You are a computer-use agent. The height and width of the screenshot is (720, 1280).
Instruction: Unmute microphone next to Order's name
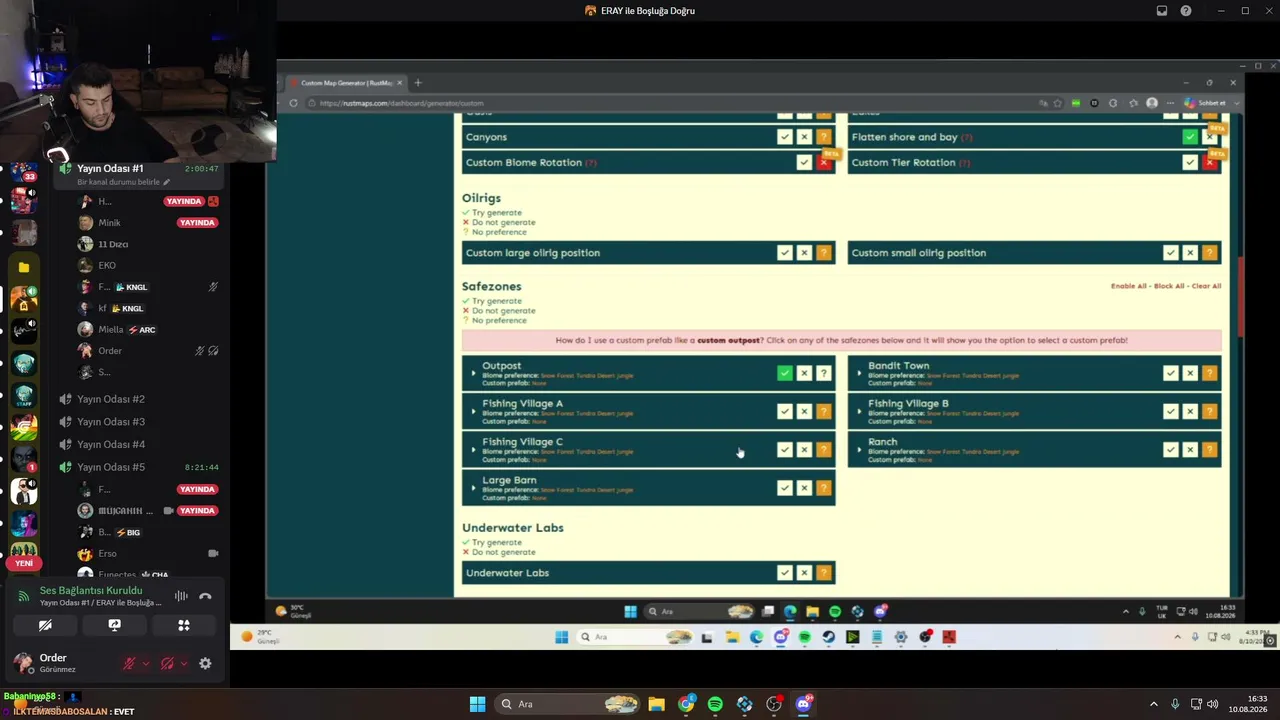click(x=129, y=663)
